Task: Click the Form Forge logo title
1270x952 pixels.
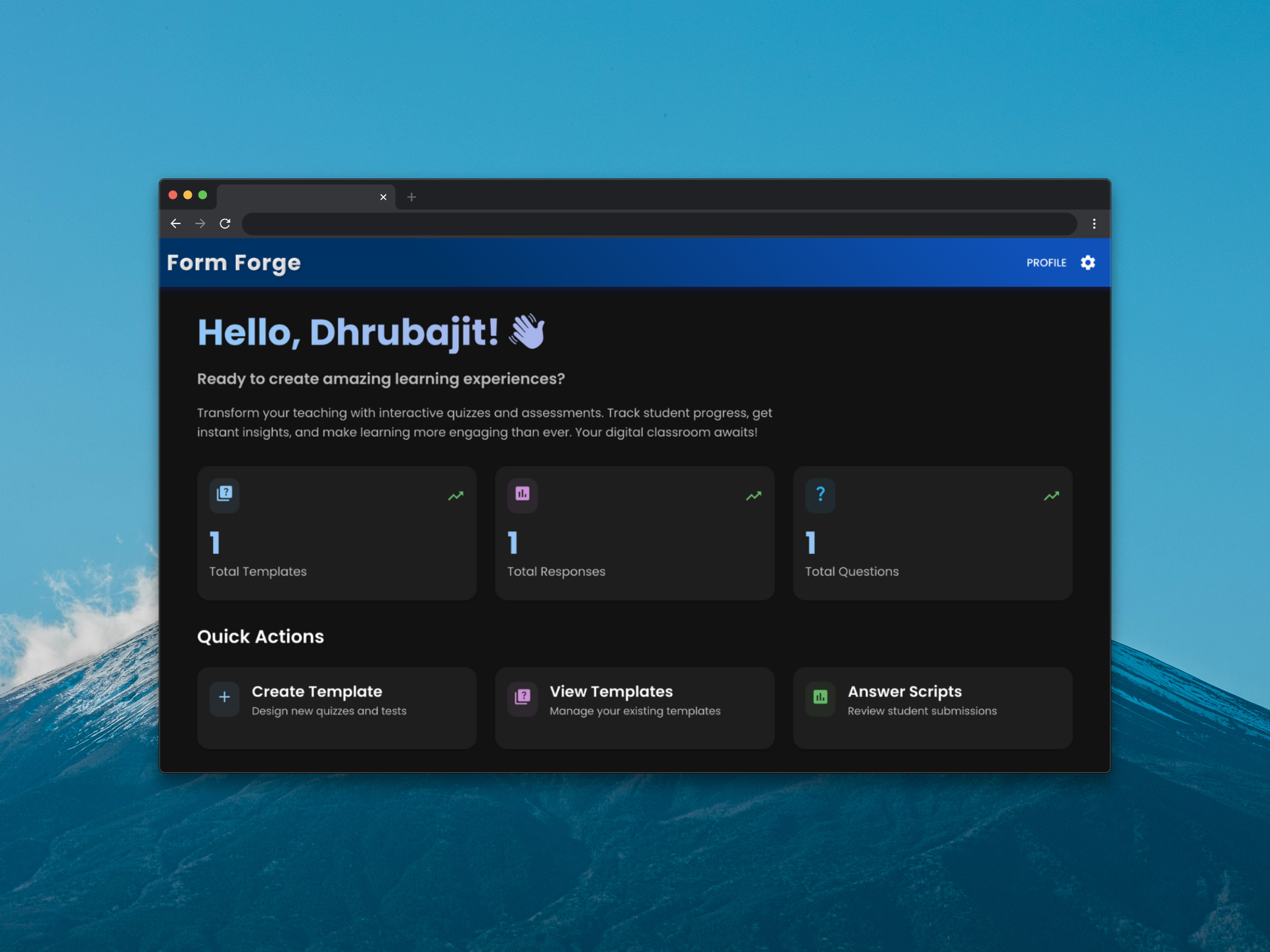Action: [x=233, y=262]
